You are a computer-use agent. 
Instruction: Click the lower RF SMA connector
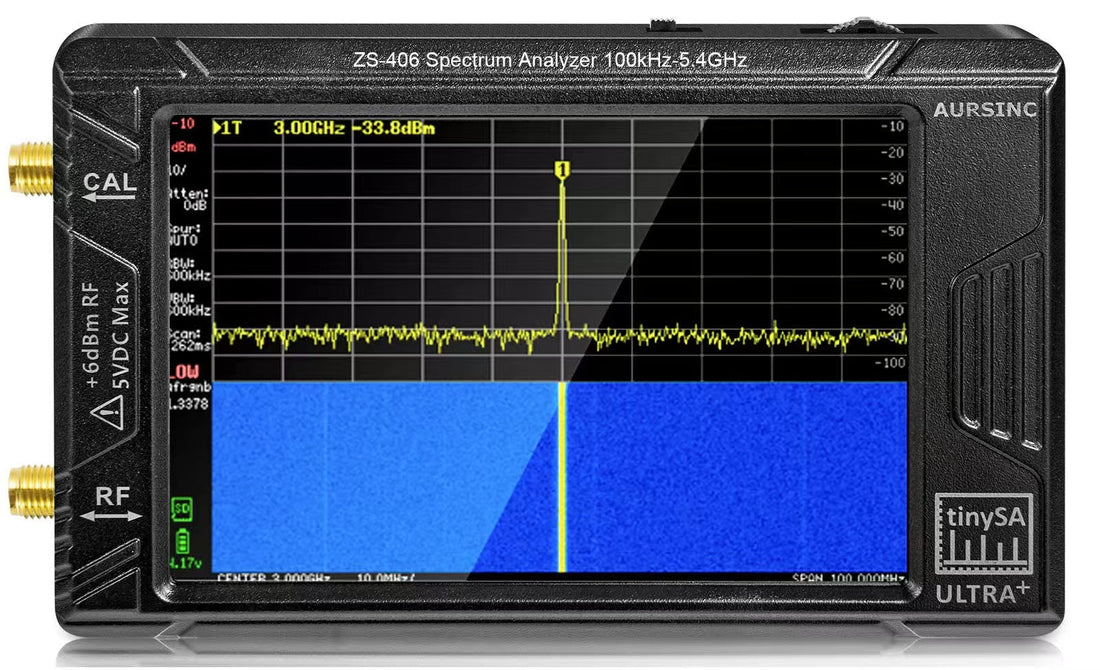[x=30, y=490]
